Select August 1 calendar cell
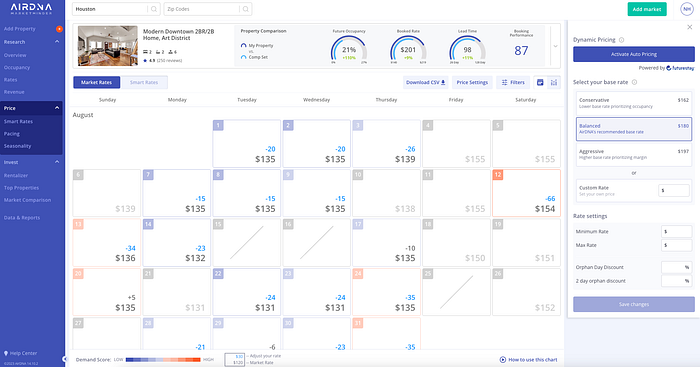Viewport: 700px width, 367px height. 246,143
